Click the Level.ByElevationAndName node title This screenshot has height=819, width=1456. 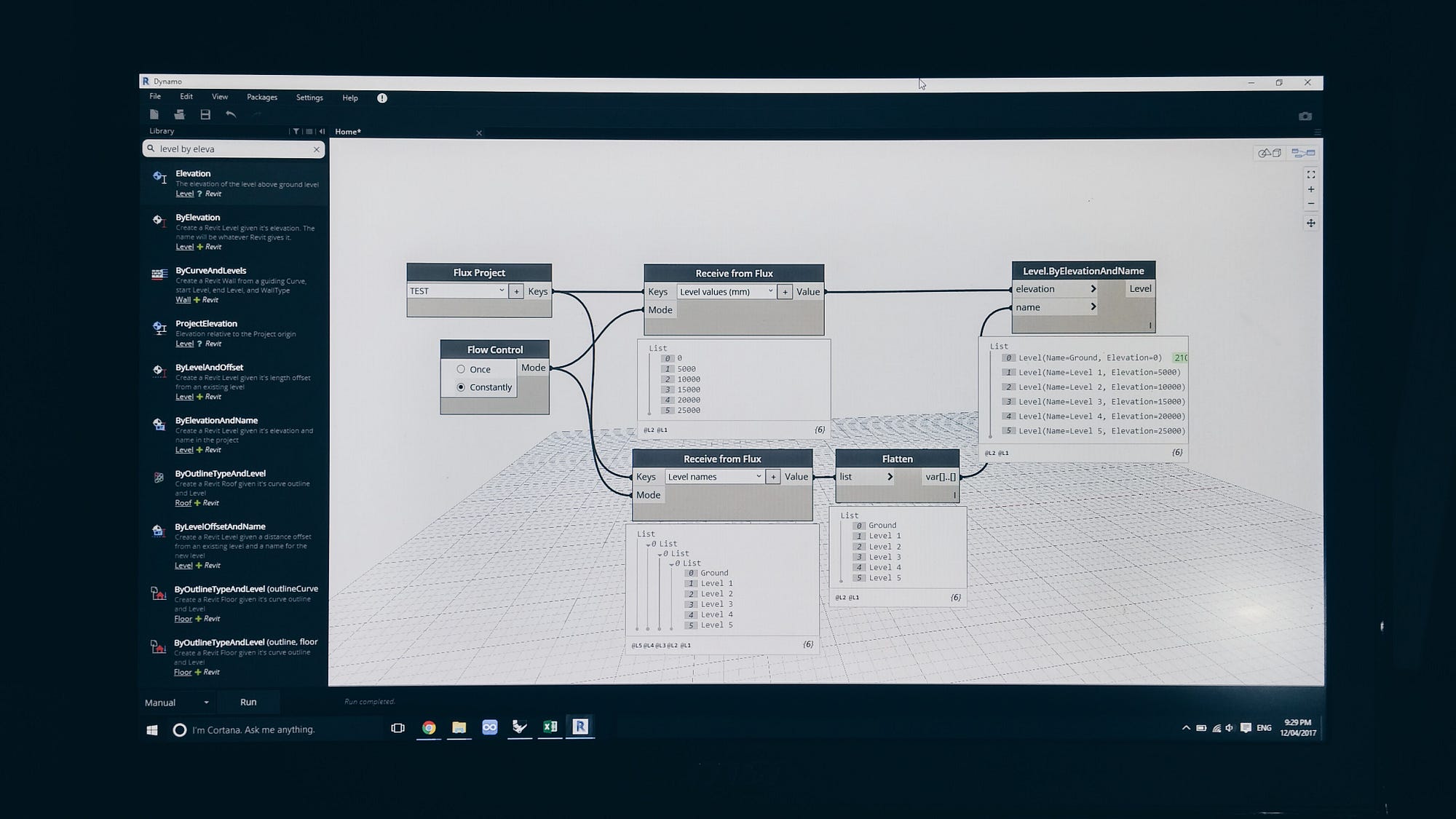(x=1083, y=271)
